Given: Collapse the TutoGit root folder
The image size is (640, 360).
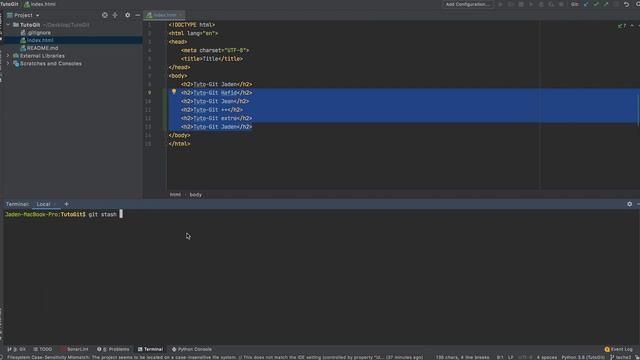Looking at the screenshot, I should (8, 25).
